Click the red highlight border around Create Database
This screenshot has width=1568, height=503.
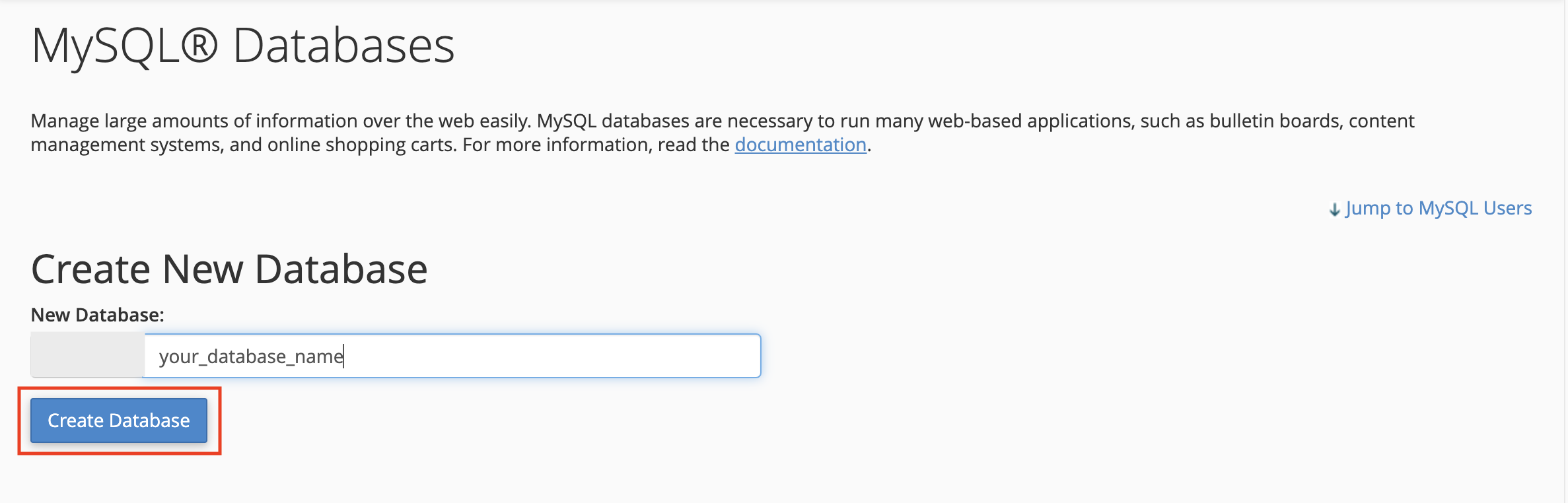coord(120,389)
